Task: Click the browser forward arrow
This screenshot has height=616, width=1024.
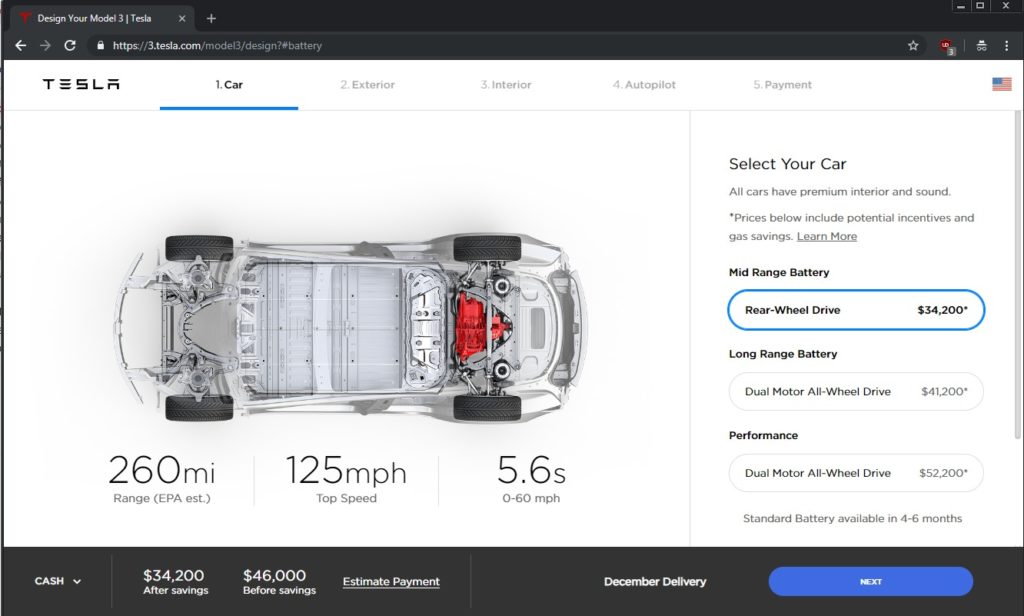Action: [45, 46]
